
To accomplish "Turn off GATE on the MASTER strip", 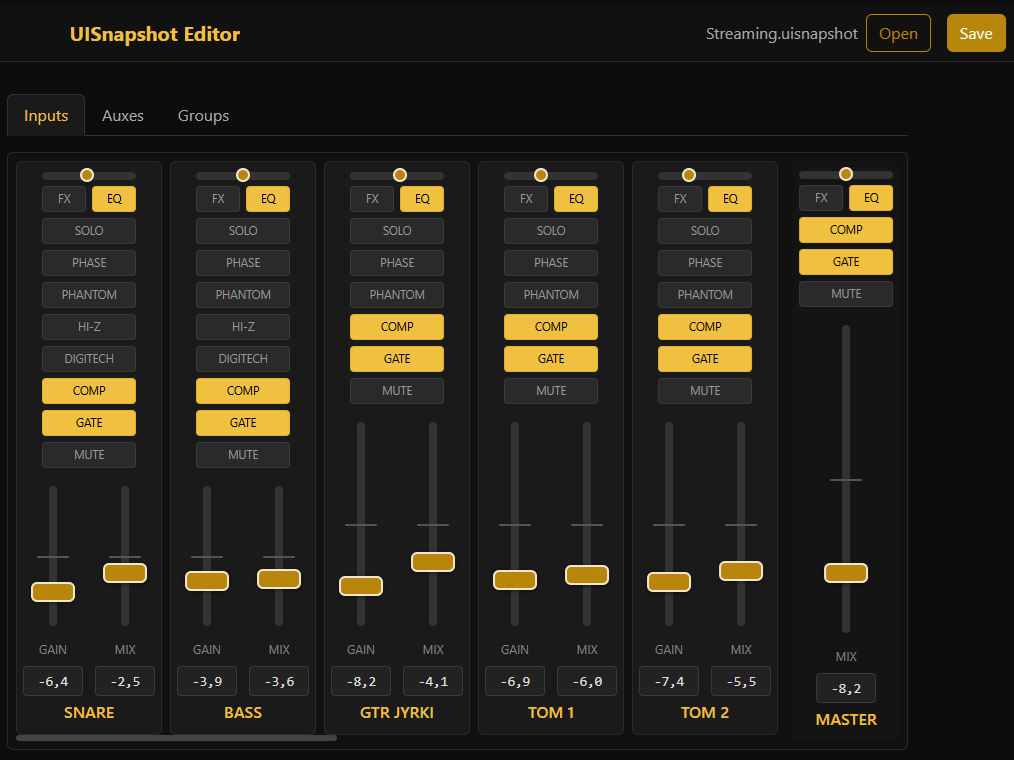I will coord(846,263).
